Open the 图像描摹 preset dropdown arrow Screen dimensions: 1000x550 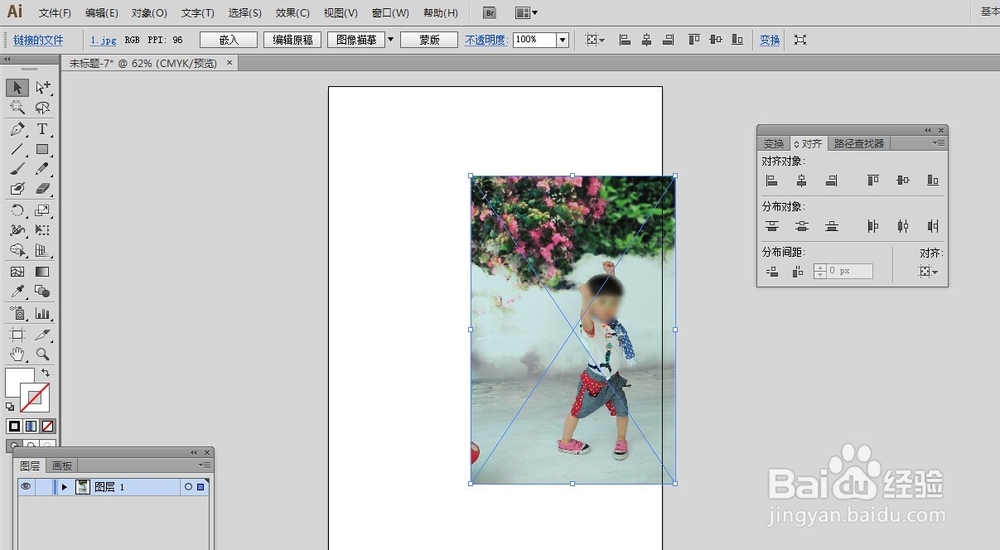click(391, 40)
